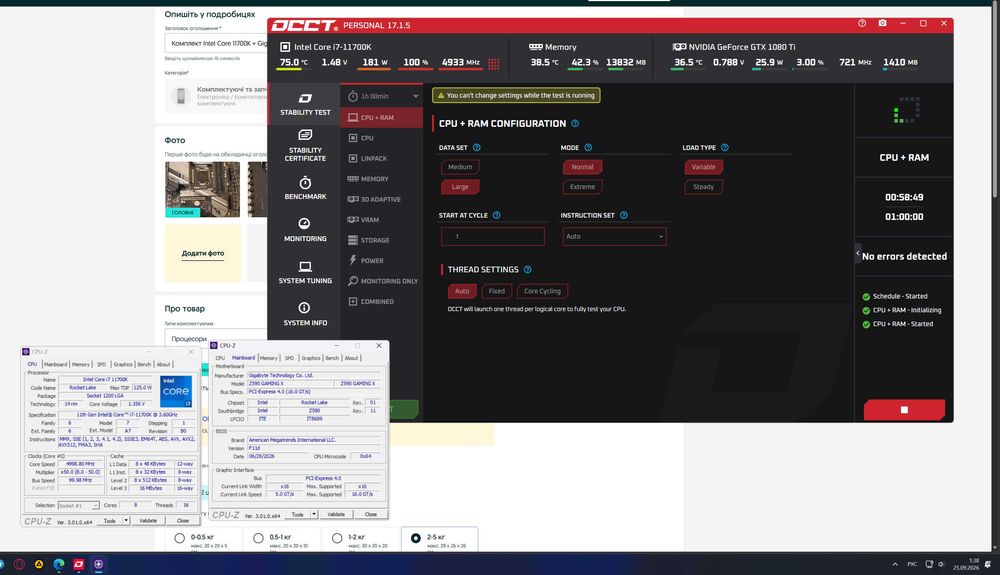Viewport: 1000px width, 575px height.
Task: Open the Tools dropdown arrow in left CPU-Z window
Action: (x=126, y=521)
